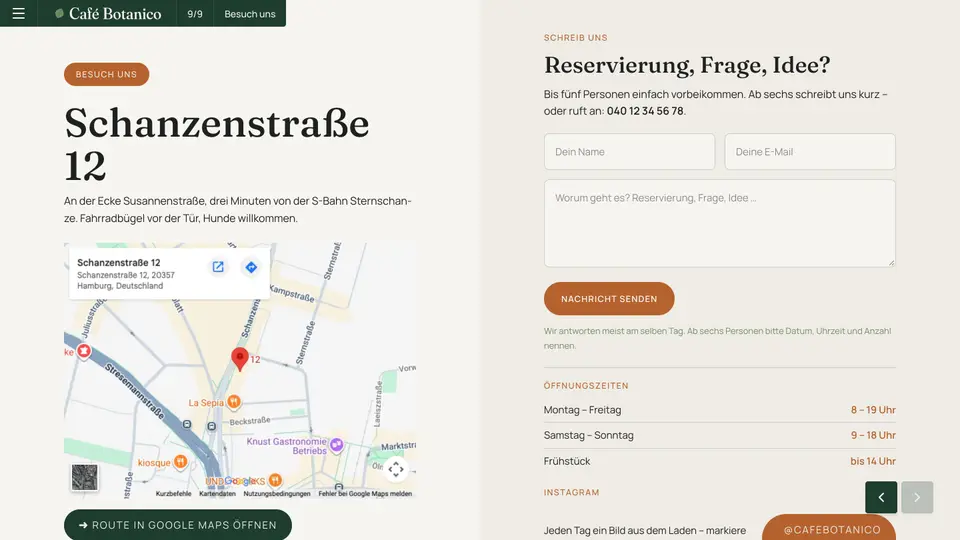Click phone number 040 12 34 56 78
The image size is (960, 540).
[x=645, y=111]
